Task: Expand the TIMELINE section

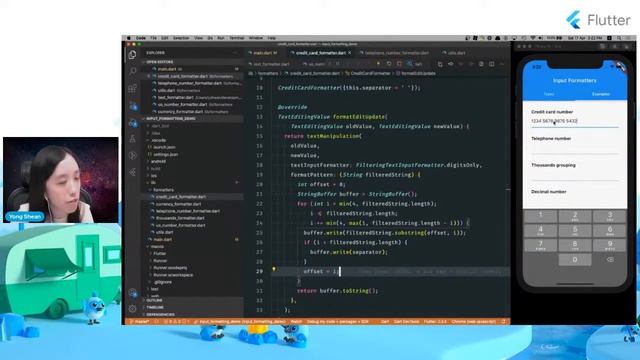Action: 155,307
